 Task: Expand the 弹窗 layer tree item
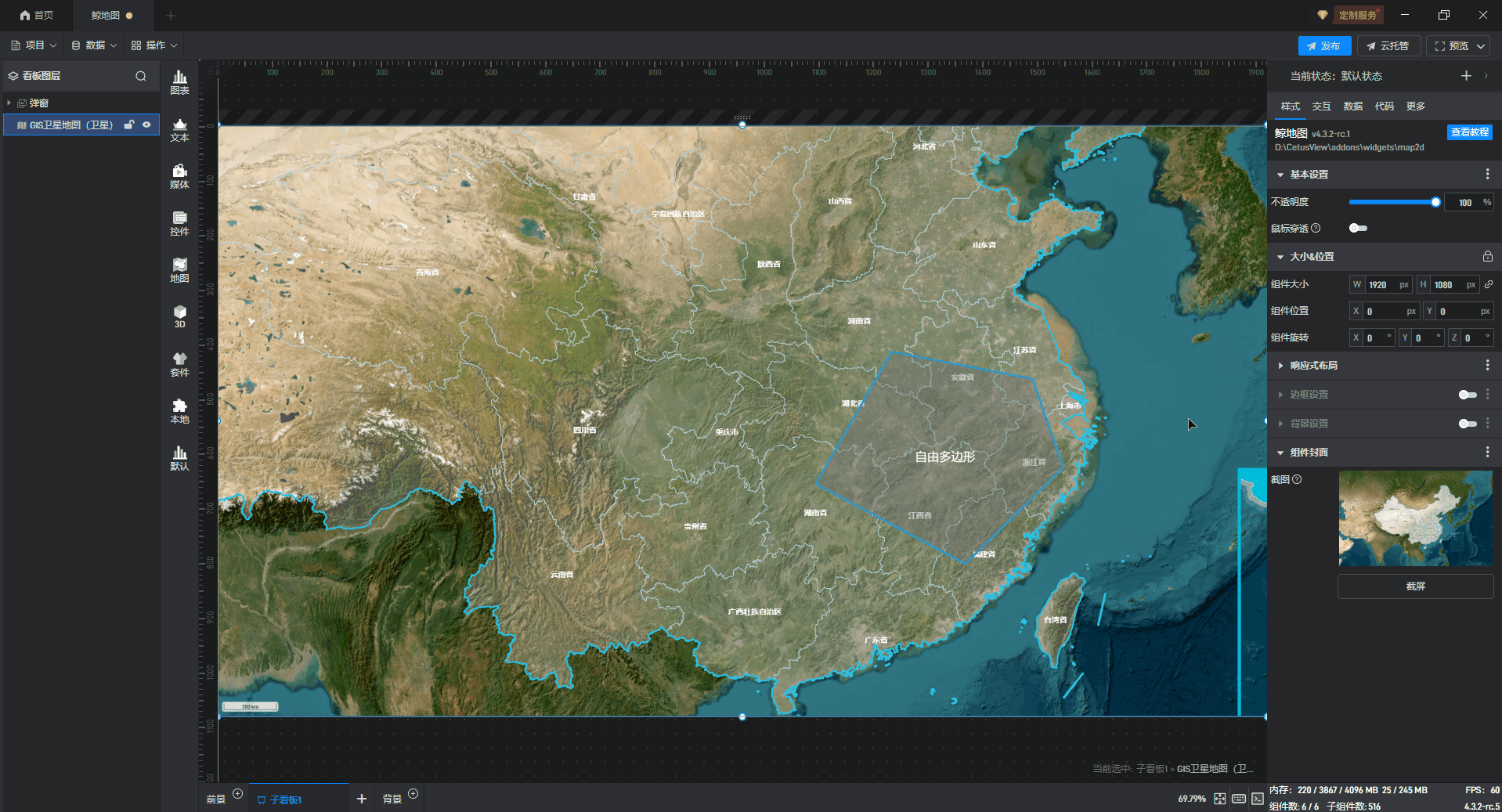pyautogui.click(x=9, y=103)
